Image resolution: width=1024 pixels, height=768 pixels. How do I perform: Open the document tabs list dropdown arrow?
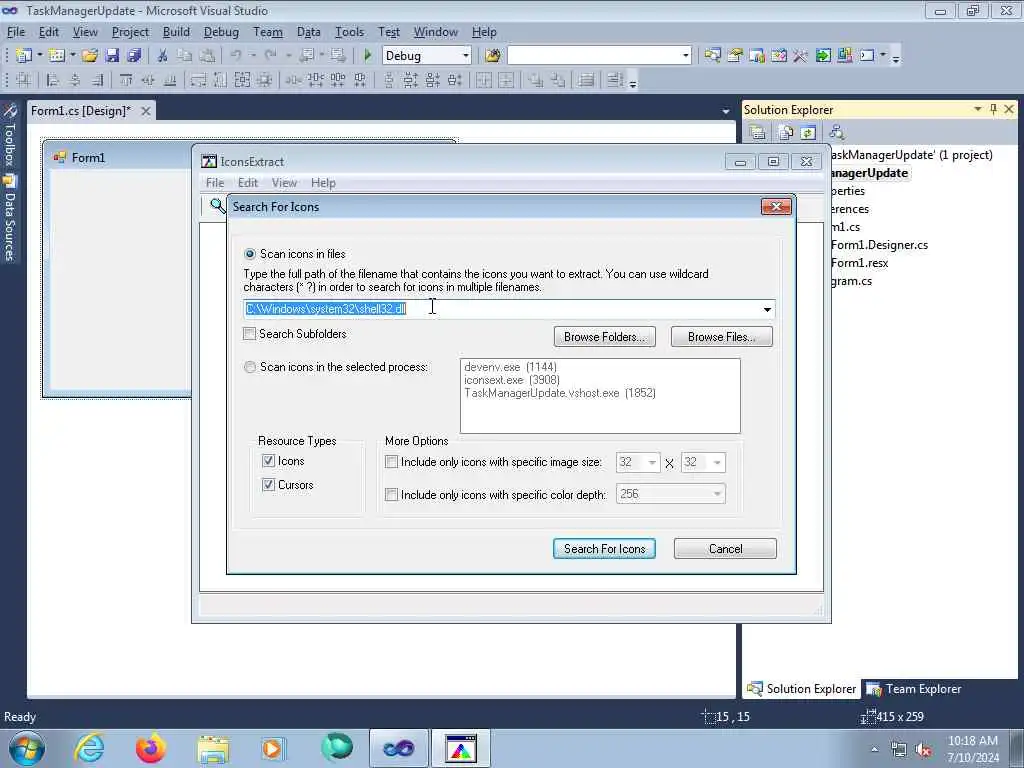[x=726, y=112]
